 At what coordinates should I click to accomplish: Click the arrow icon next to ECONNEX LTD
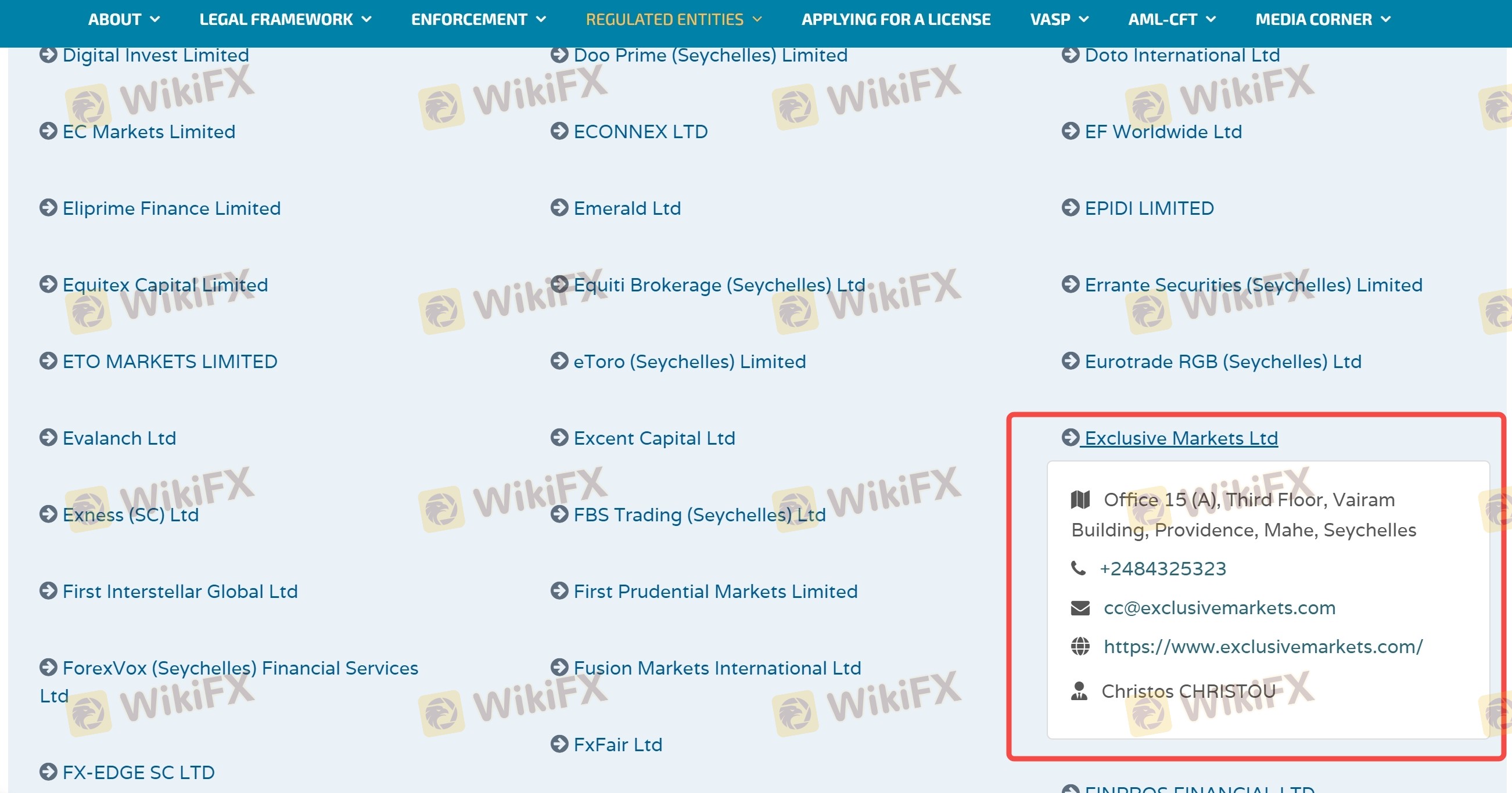(559, 131)
